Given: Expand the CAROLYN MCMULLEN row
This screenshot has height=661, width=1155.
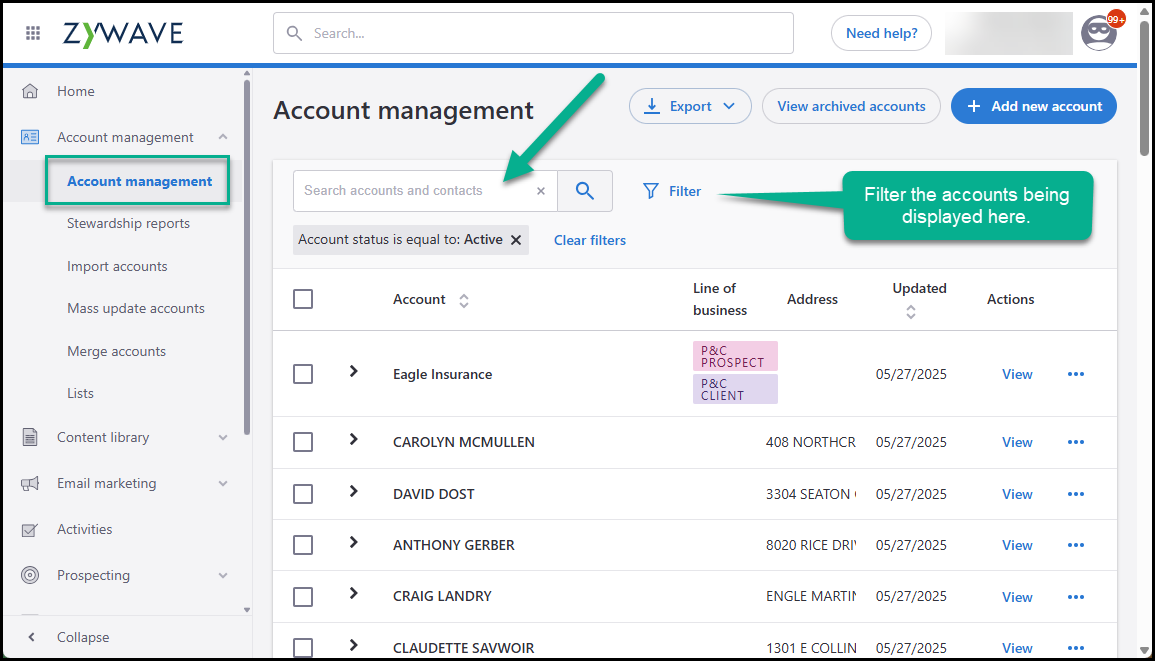Looking at the screenshot, I should (x=354, y=439).
